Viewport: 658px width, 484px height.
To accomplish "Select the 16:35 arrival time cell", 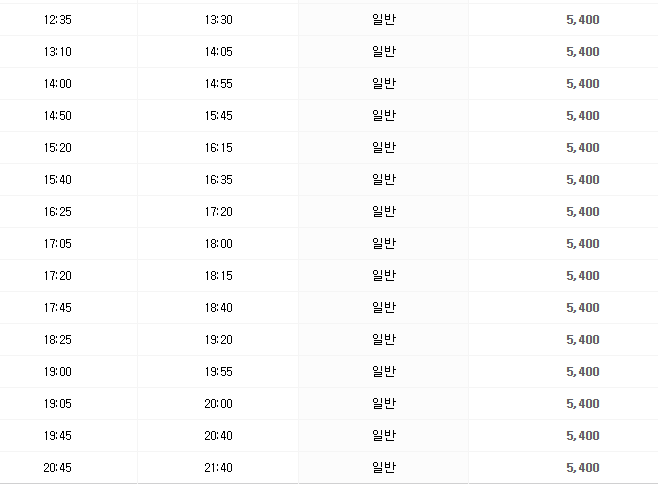I will (217, 179).
